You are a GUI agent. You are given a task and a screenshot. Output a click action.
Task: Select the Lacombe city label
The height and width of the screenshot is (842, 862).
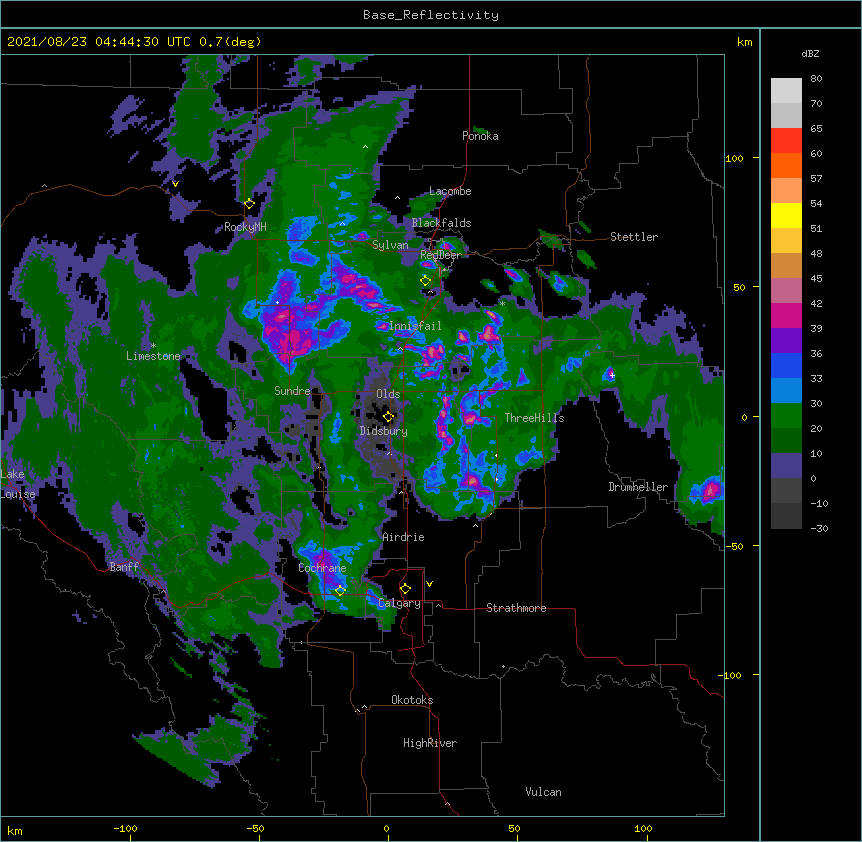click(x=450, y=191)
